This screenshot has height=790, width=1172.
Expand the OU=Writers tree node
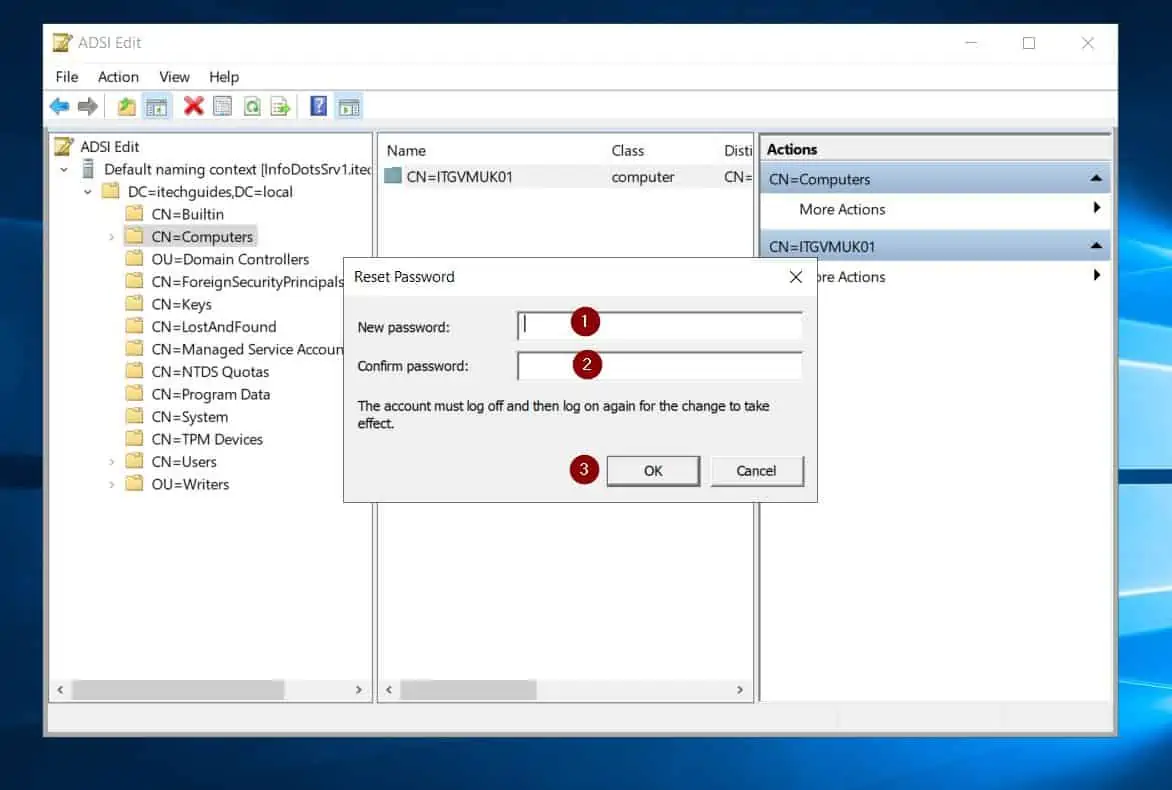point(111,484)
